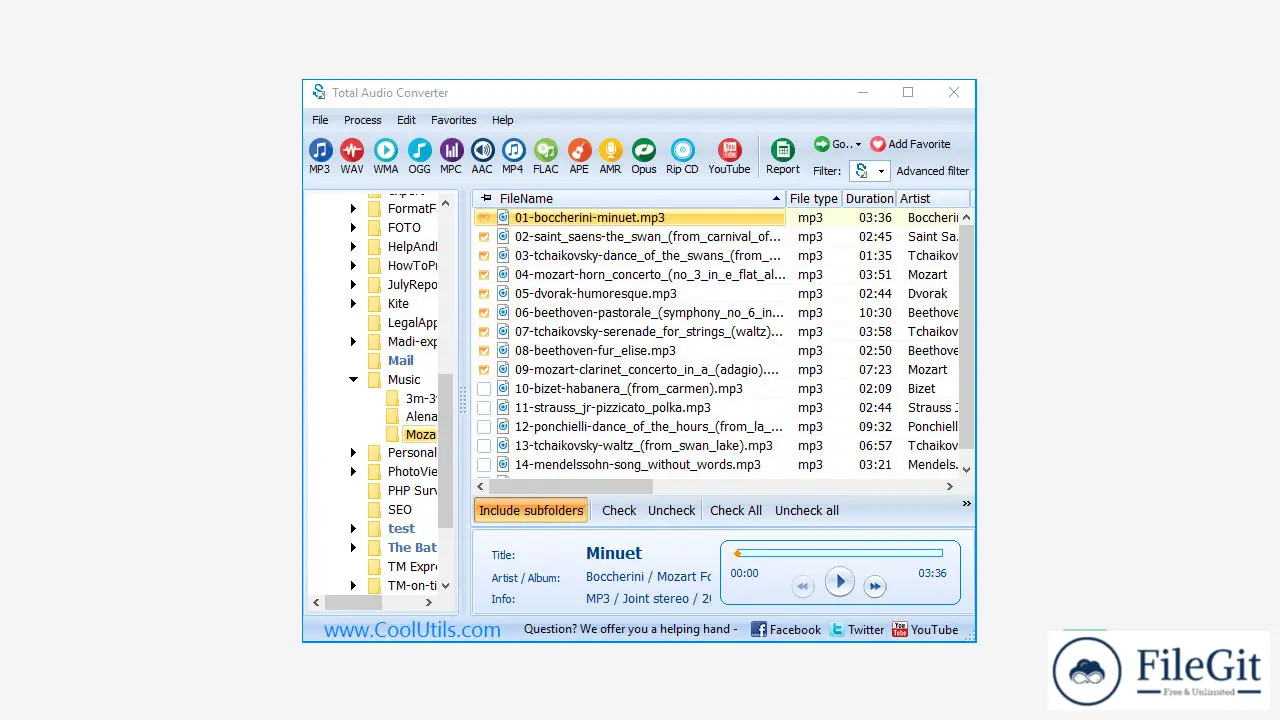Expand the Kite folder
Viewport: 1280px width, 720px height.
point(354,303)
